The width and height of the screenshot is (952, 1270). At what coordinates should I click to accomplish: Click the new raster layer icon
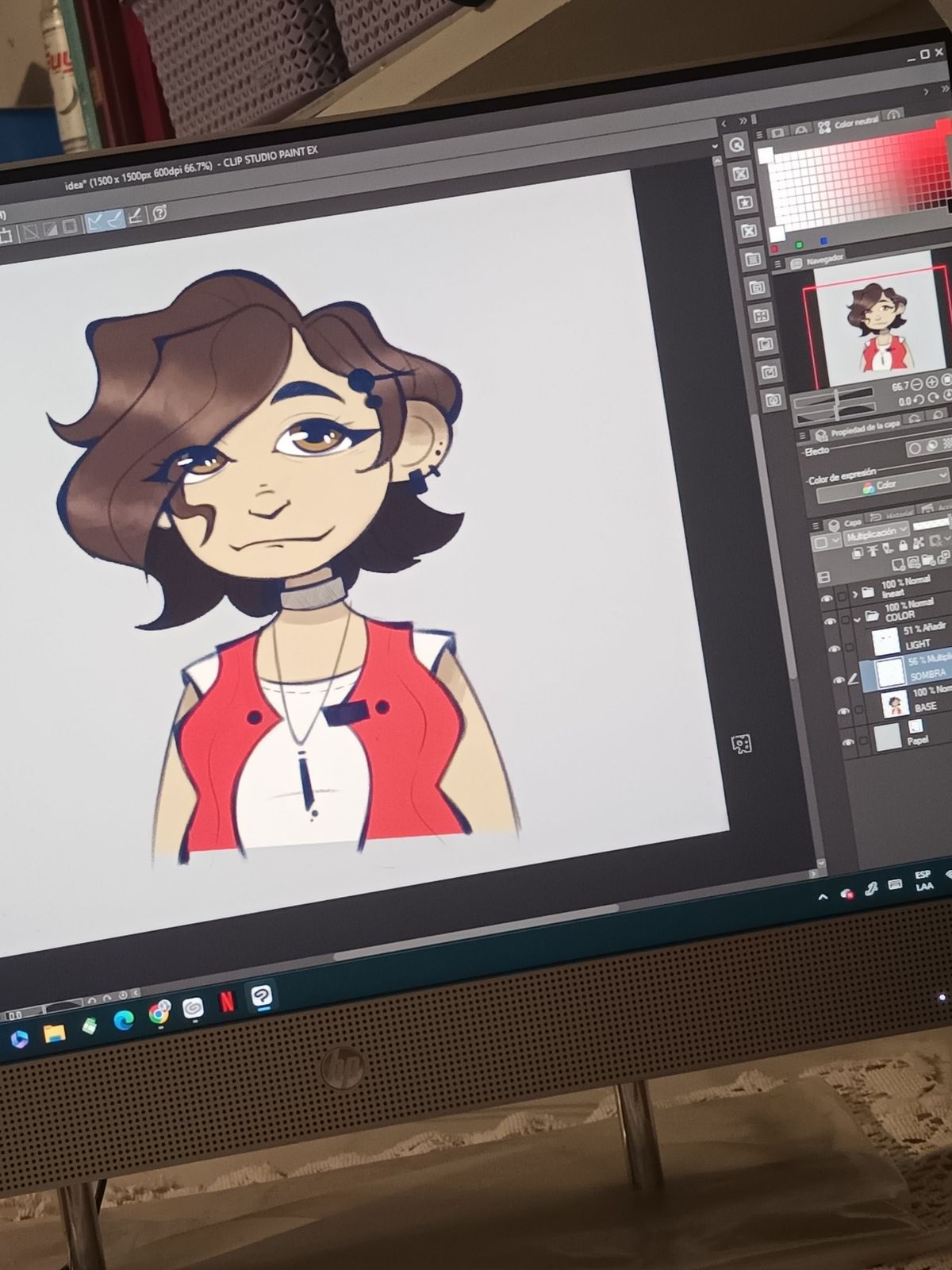click(x=898, y=565)
